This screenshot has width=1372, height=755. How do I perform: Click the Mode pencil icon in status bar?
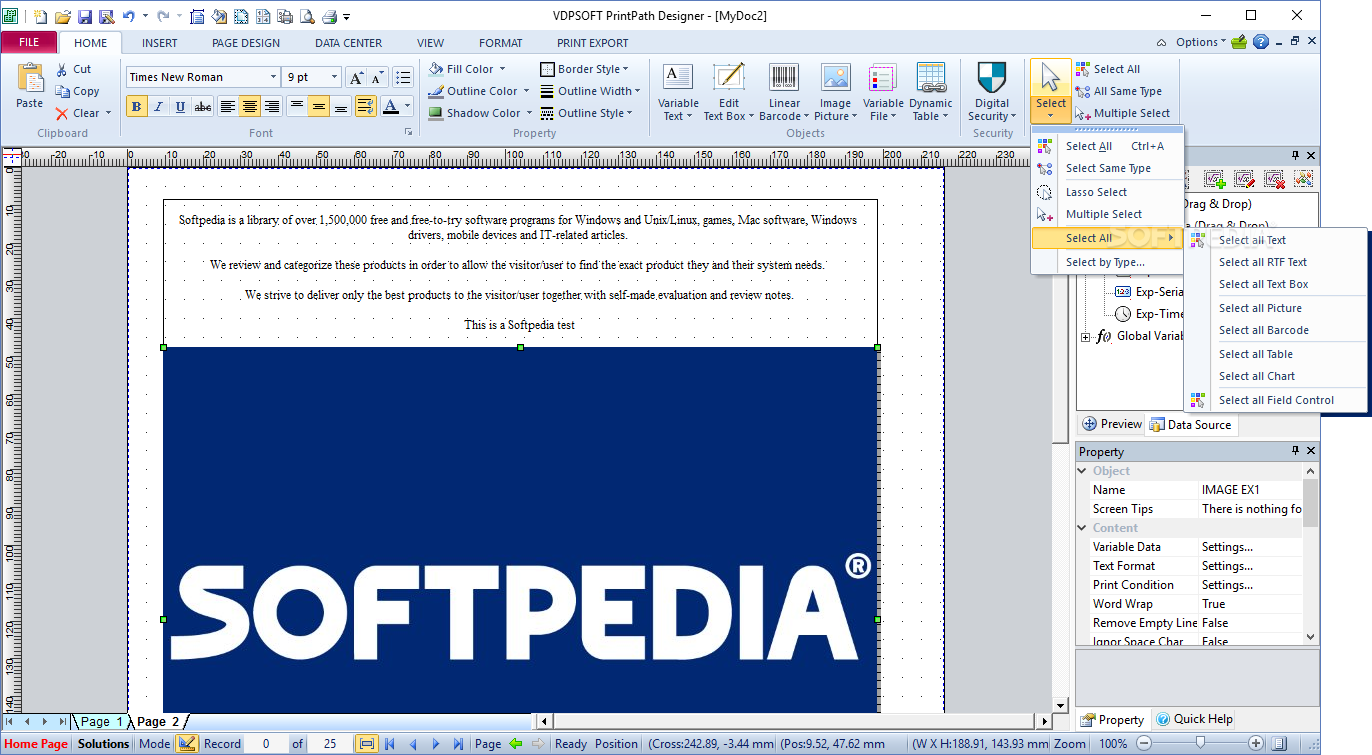[187, 743]
